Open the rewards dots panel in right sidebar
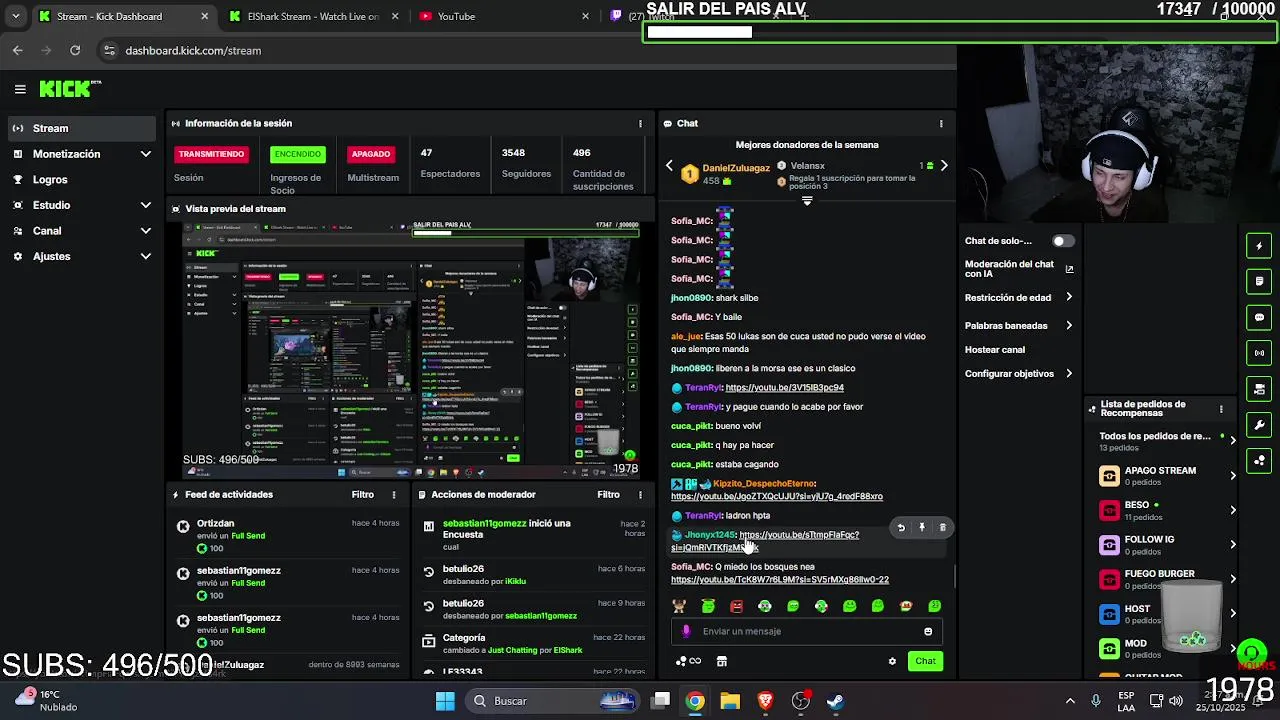This screenshot has width=1280, height=720. pyautogui.click(x=1259, y=461)
